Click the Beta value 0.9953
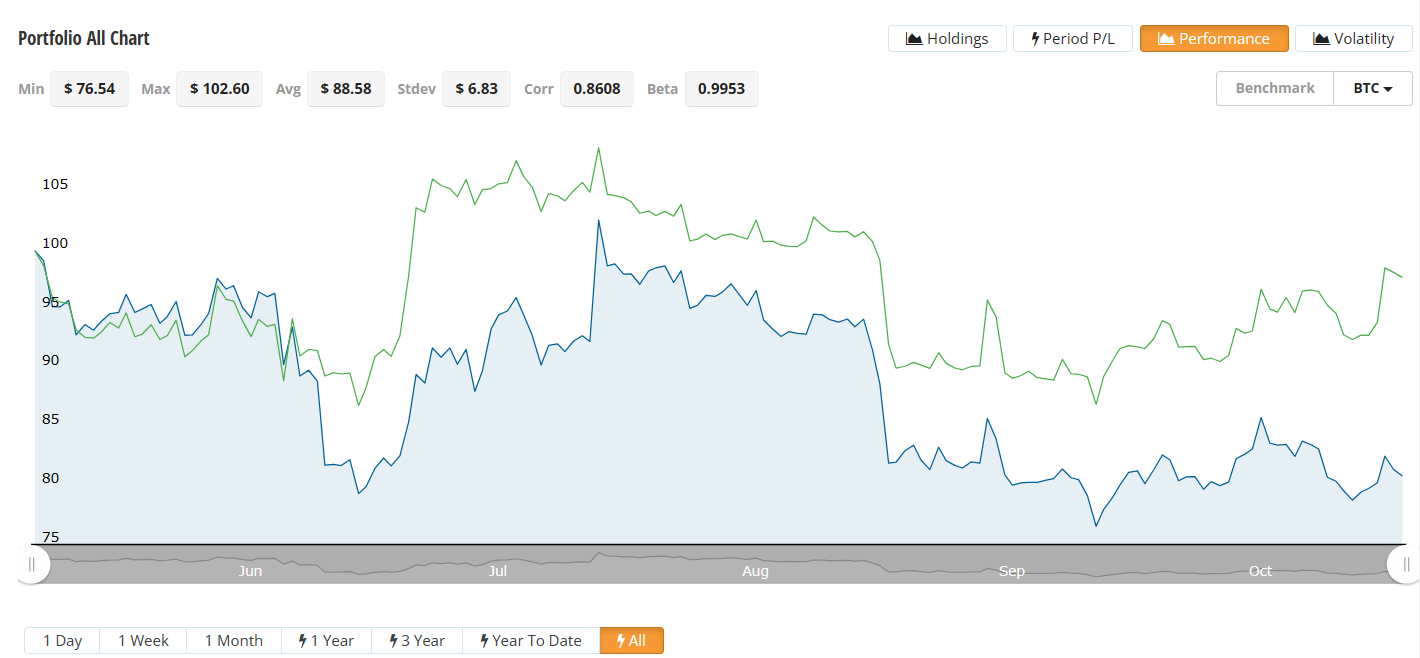 tap(722, 89)
